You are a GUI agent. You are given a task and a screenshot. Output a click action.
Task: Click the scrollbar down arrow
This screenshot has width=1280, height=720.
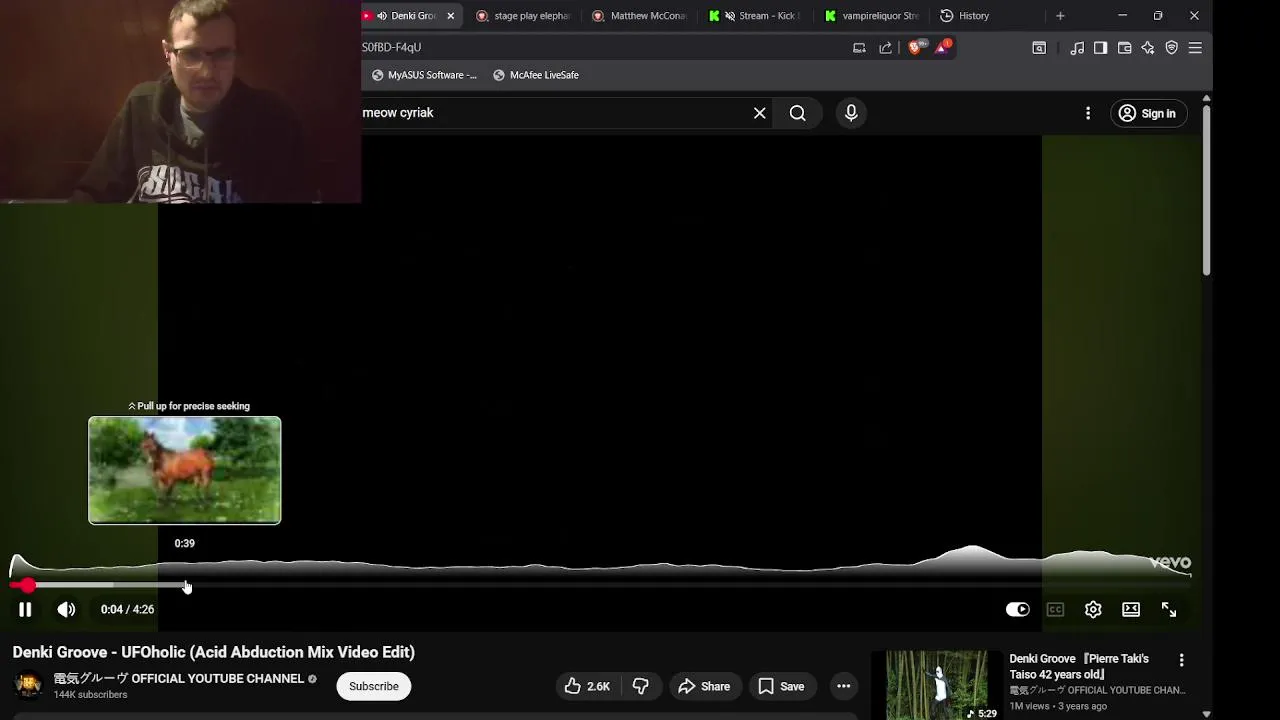[1207, 714]
